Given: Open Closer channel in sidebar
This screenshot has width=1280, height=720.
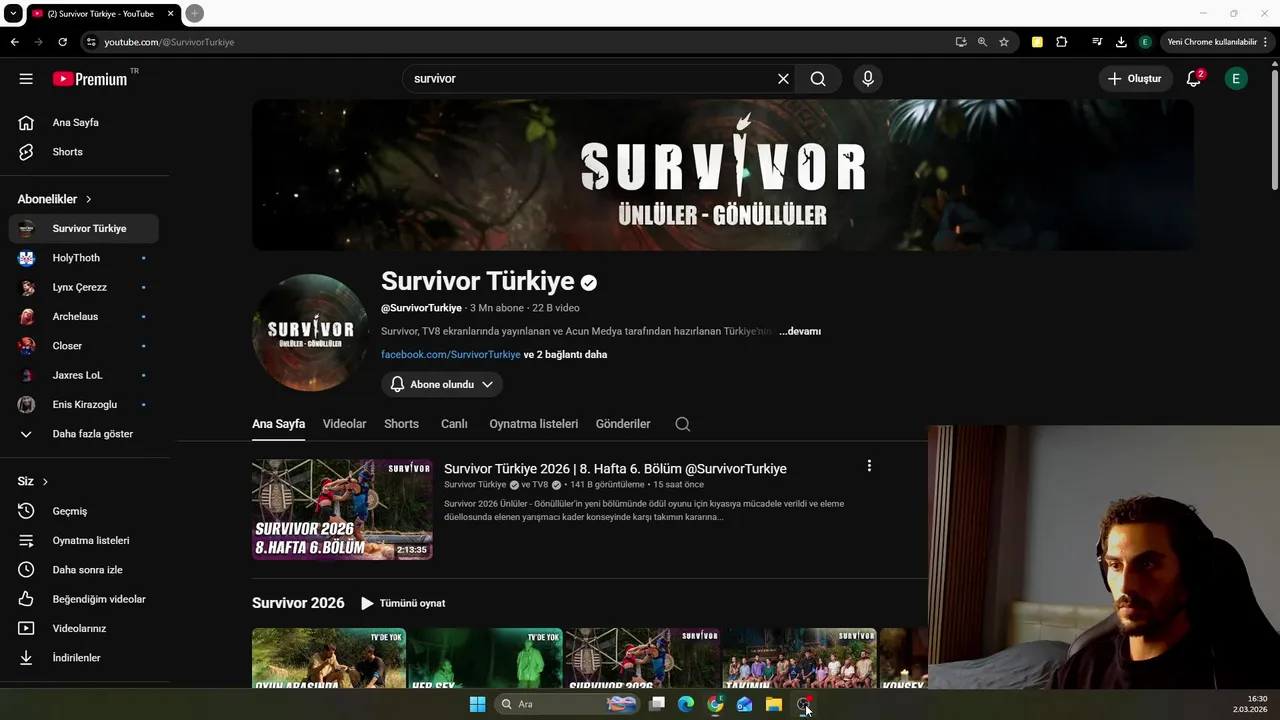Looking at the screenshot, I should point(84,346).
